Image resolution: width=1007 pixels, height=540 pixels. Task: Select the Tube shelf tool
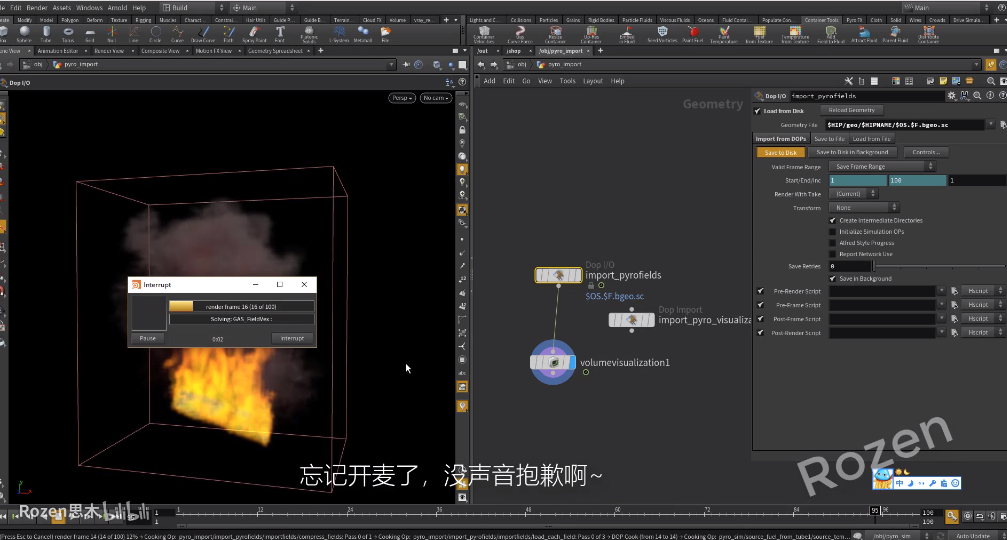tap(46, 33)
